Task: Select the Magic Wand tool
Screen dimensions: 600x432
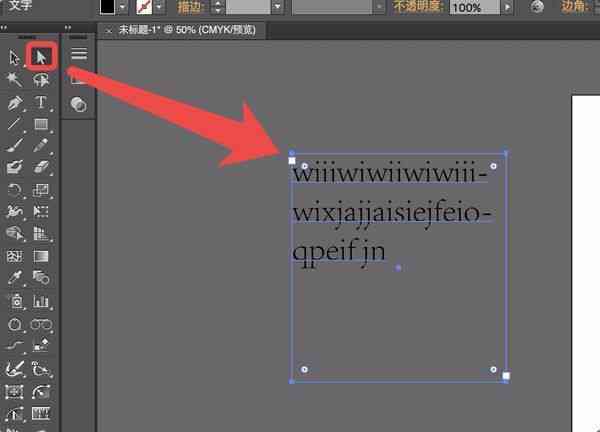Action: [x=15, y=80]
